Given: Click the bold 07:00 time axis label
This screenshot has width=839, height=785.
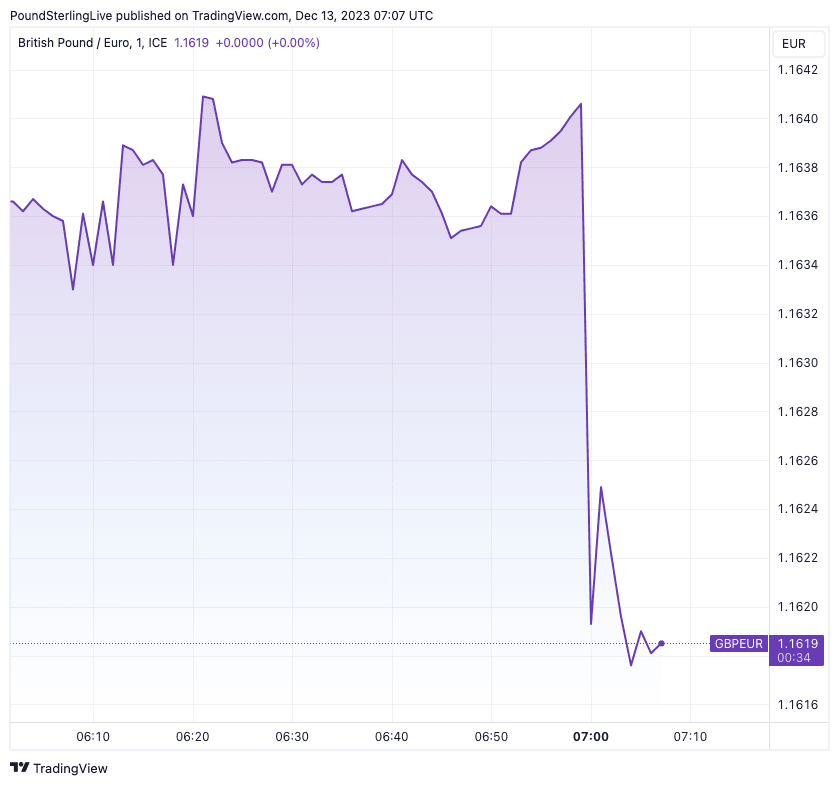Looking at the screenshot, I should [591, 737].
